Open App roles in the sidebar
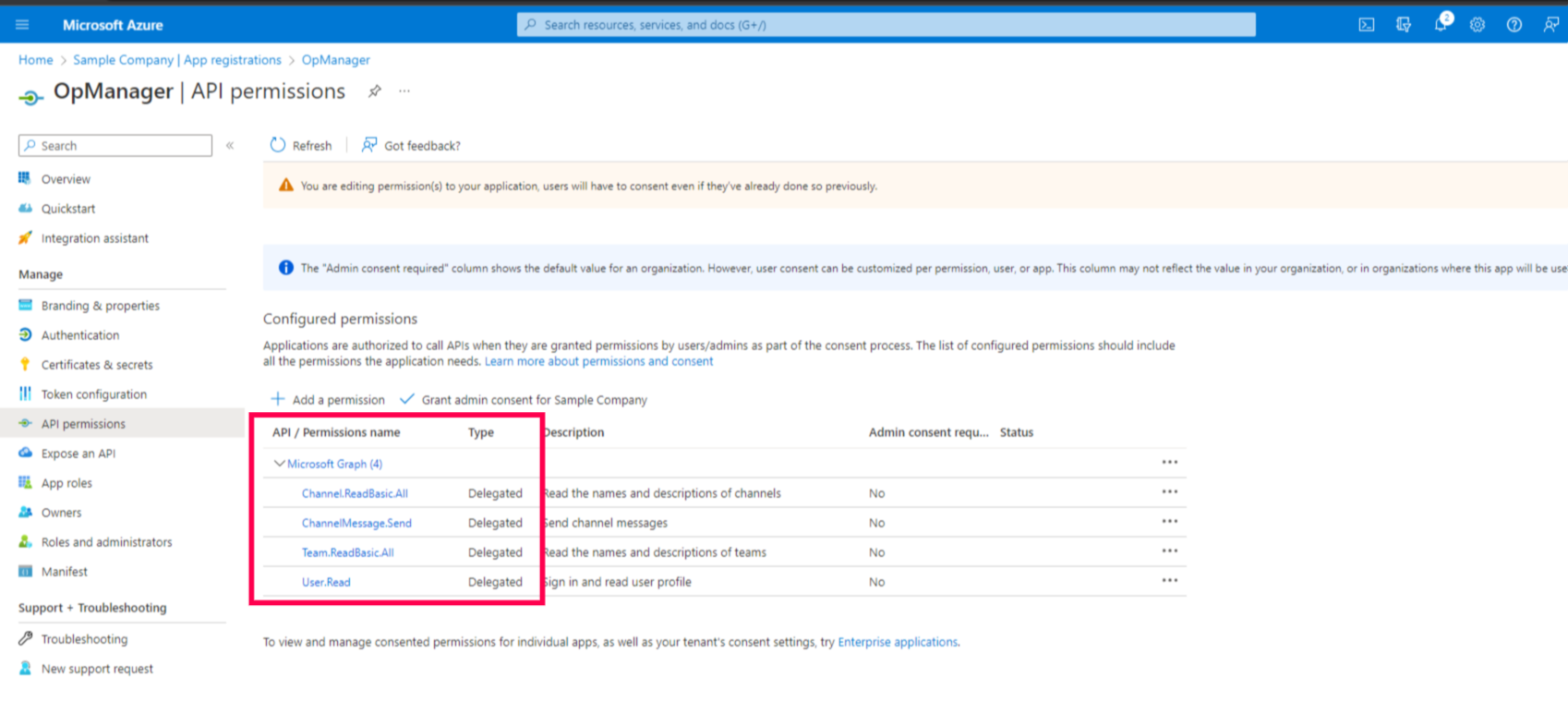 click(x=66, y=483)
